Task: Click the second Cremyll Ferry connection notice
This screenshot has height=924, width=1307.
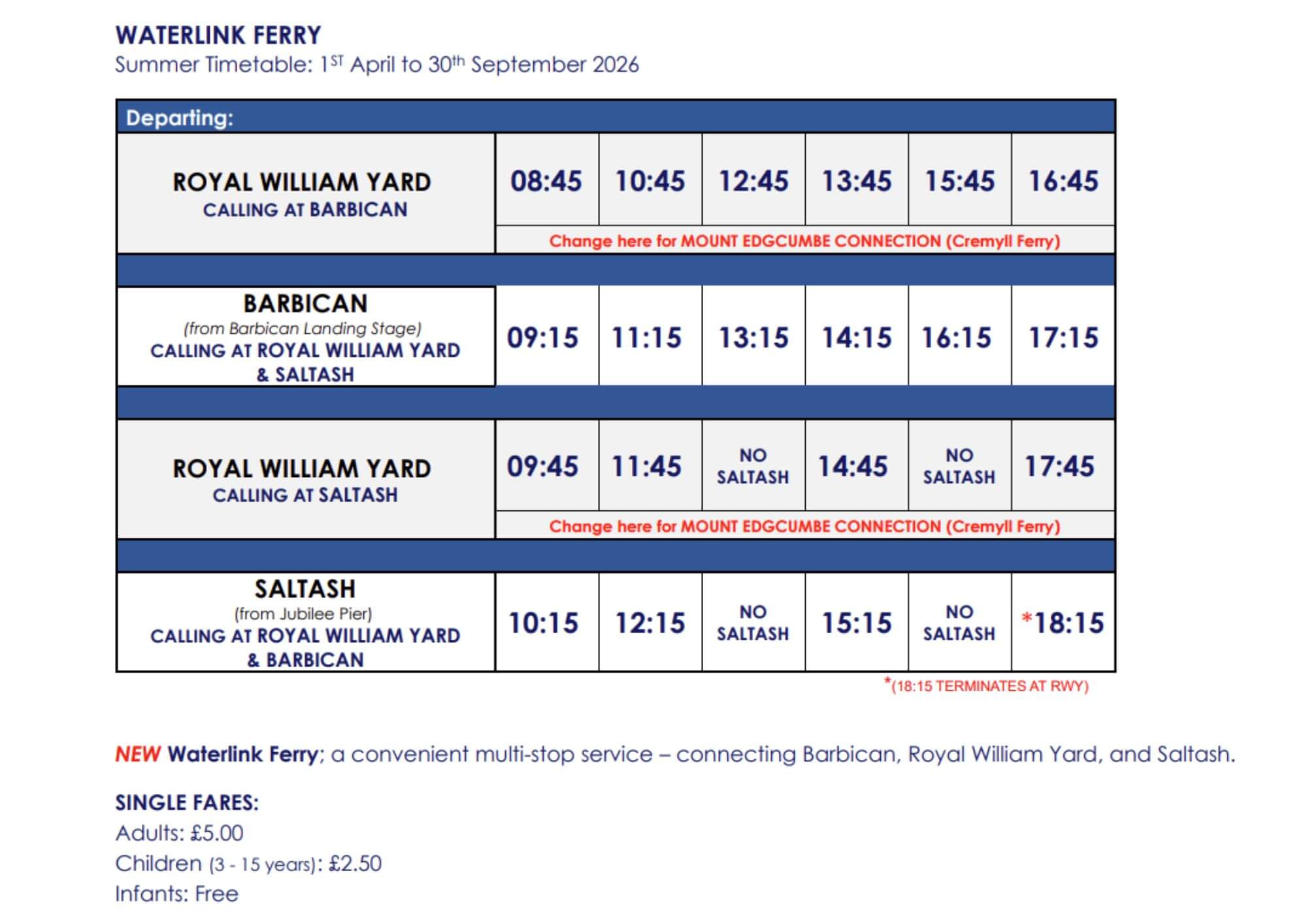Action: coord(804,526)
